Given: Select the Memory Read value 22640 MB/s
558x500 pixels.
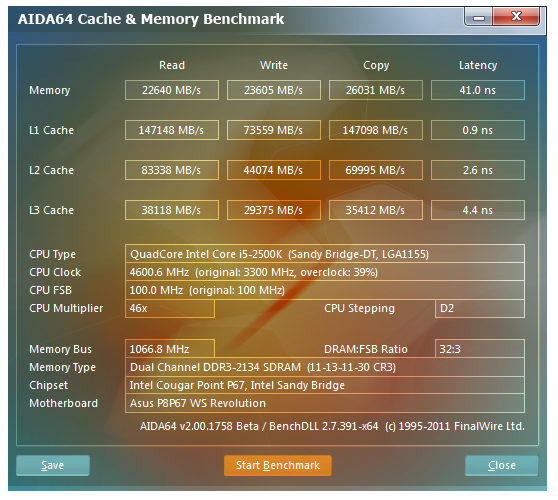Looking at the screenshot, I should click(x=172, y=90).
